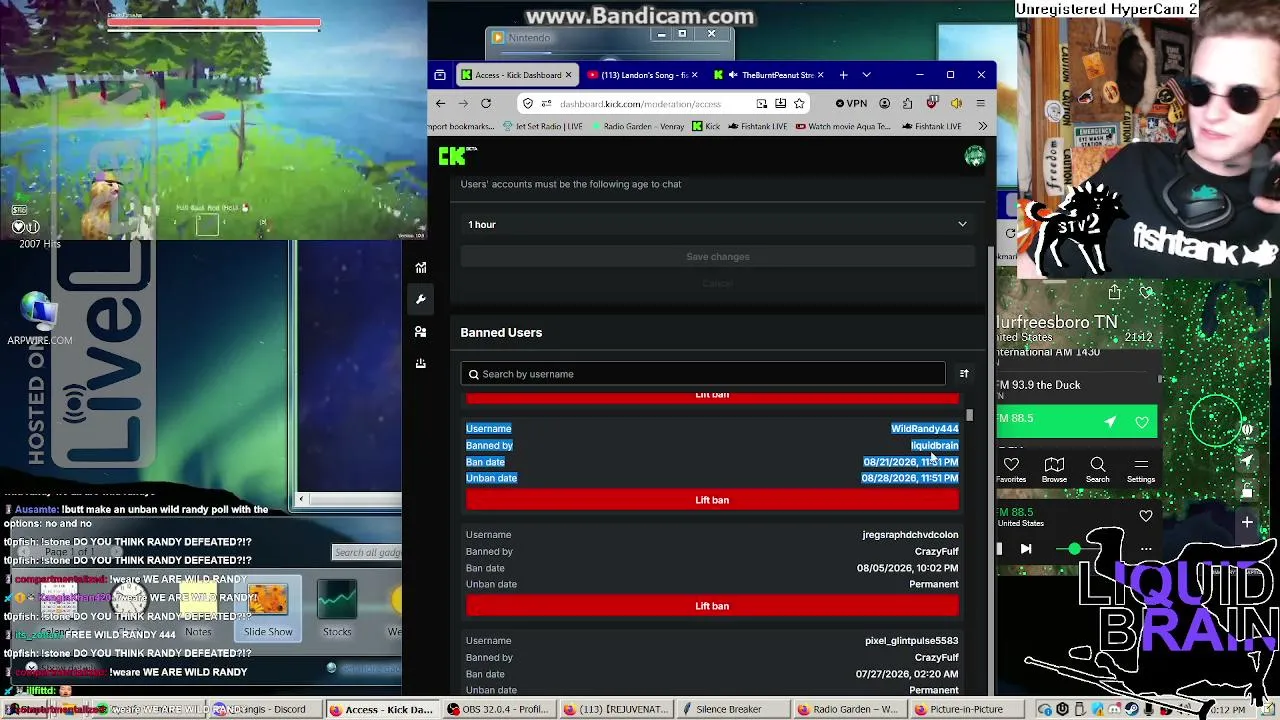Click the disabled Save changes button

(x=717, y=257)
